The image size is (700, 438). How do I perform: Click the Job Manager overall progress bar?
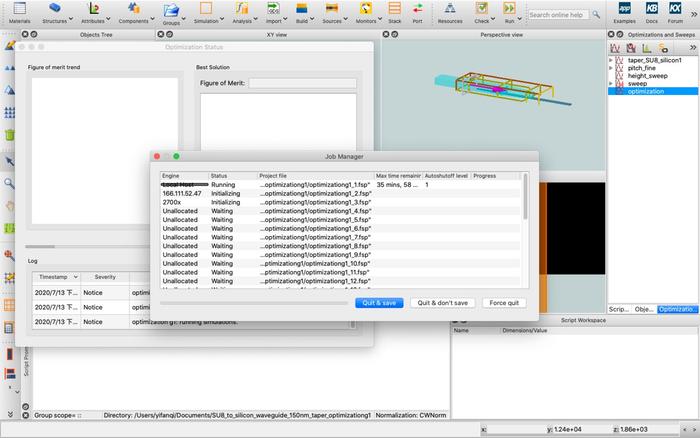coord(254,303)
